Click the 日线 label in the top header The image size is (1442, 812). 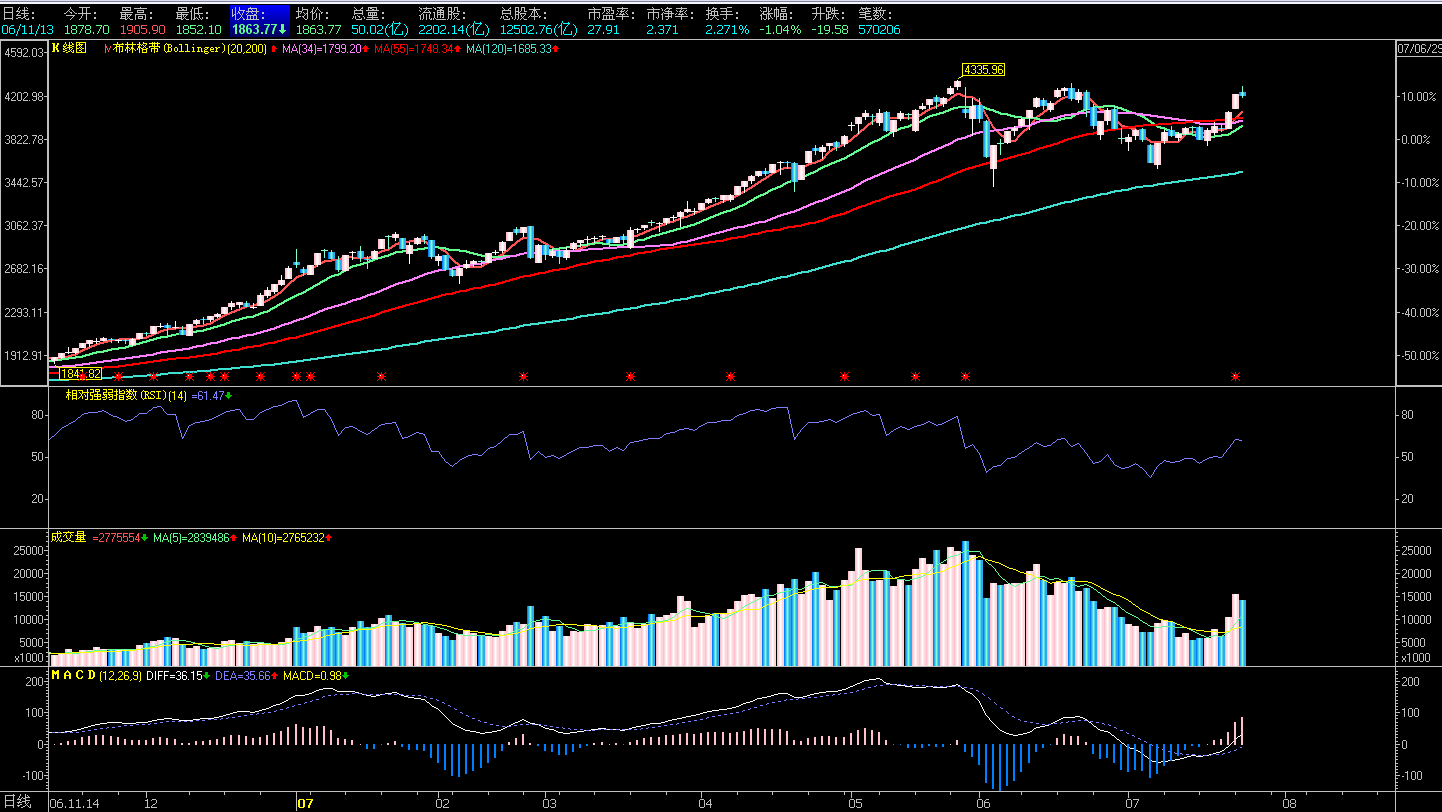(18, 14)
